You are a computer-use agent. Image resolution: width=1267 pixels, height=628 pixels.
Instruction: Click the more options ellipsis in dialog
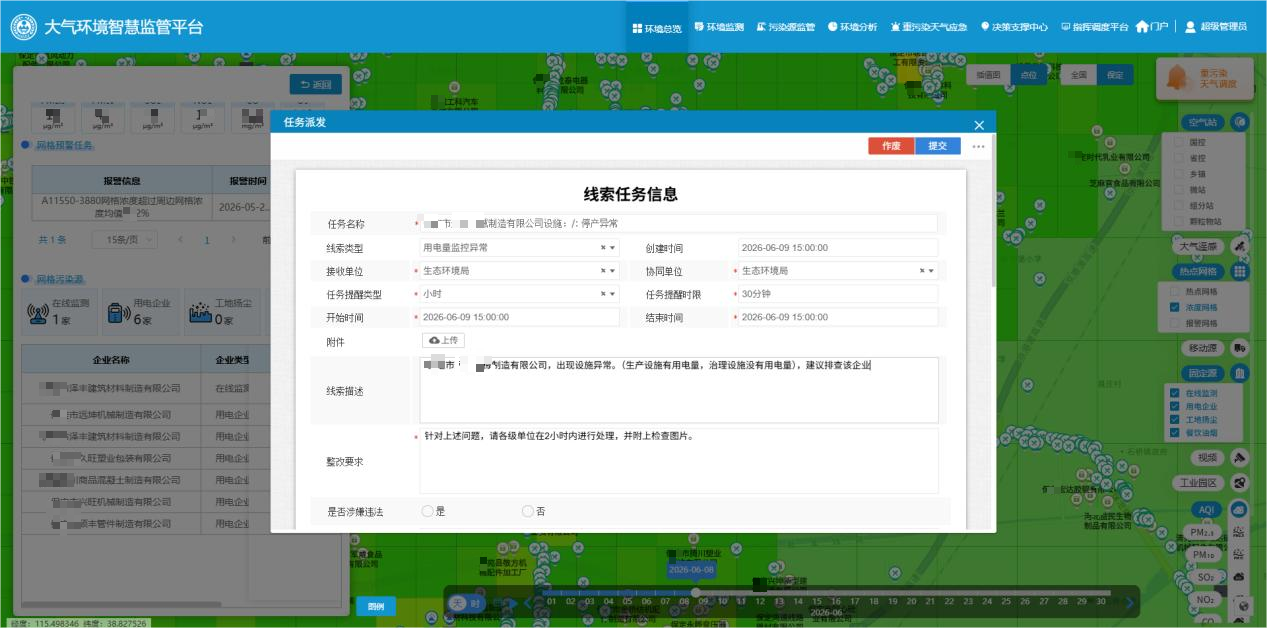[978, 146]
